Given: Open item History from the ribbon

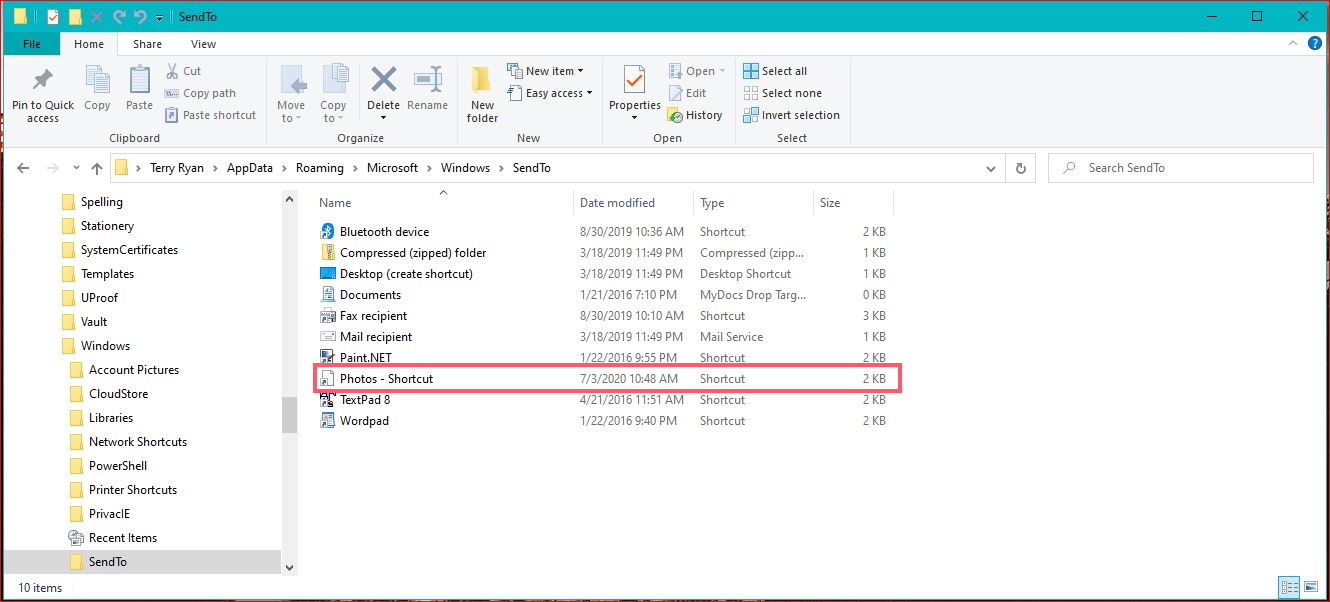Looking at the screenshot, I should coord(696,114).
